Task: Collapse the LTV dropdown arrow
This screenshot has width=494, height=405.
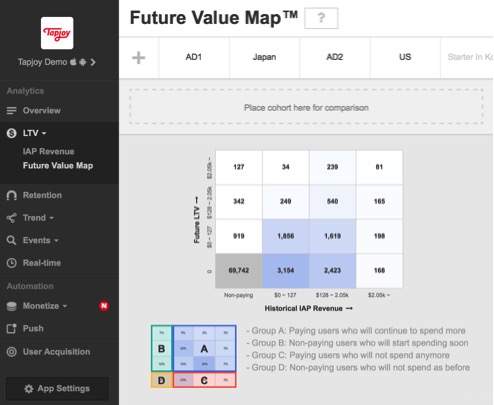Action: [44, 133]
